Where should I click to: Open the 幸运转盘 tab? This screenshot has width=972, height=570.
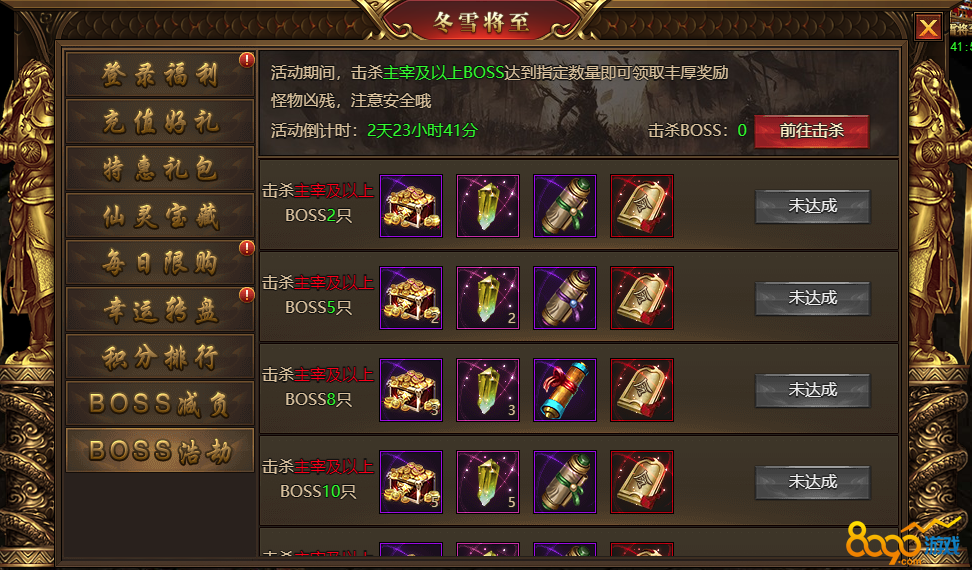[x=160, y=309]
